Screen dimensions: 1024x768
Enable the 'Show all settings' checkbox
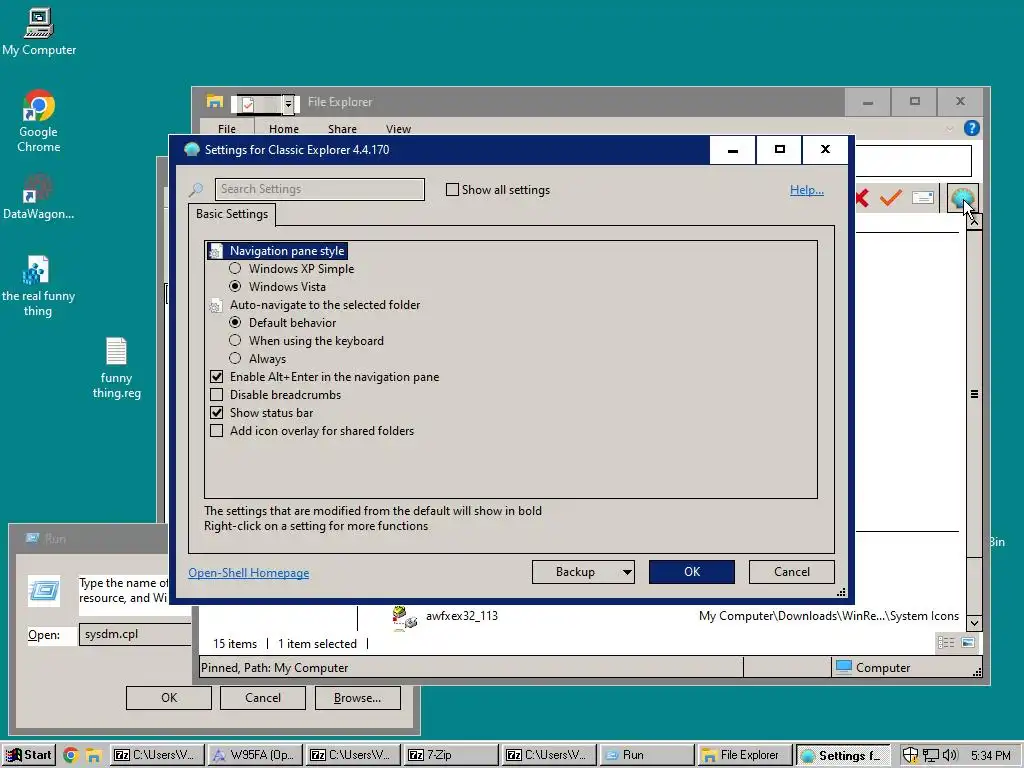click(x=452, y=189)
